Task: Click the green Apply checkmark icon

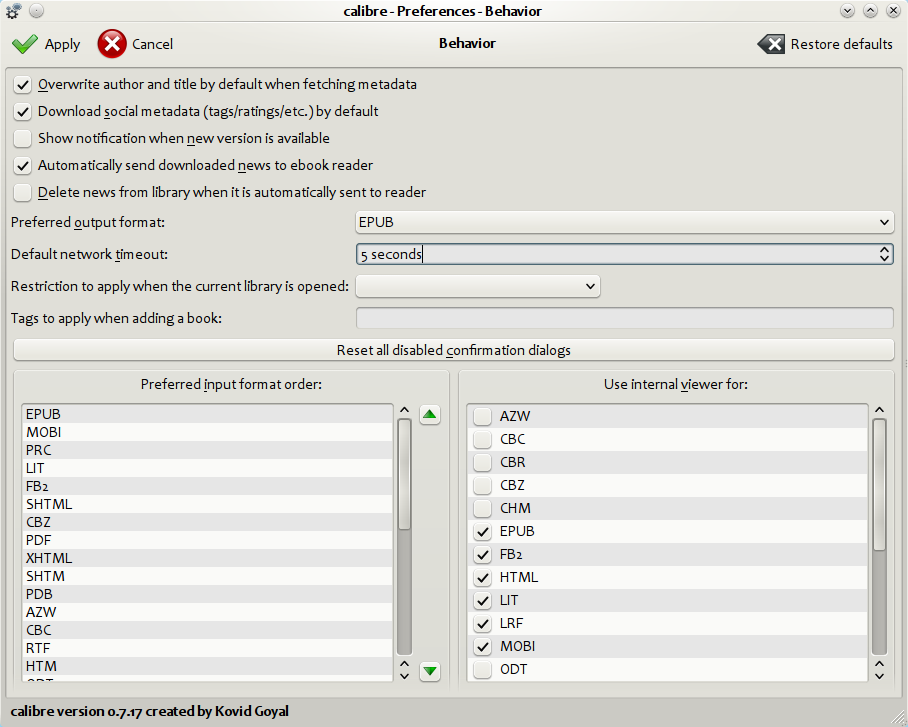Action: click(25, 44)
